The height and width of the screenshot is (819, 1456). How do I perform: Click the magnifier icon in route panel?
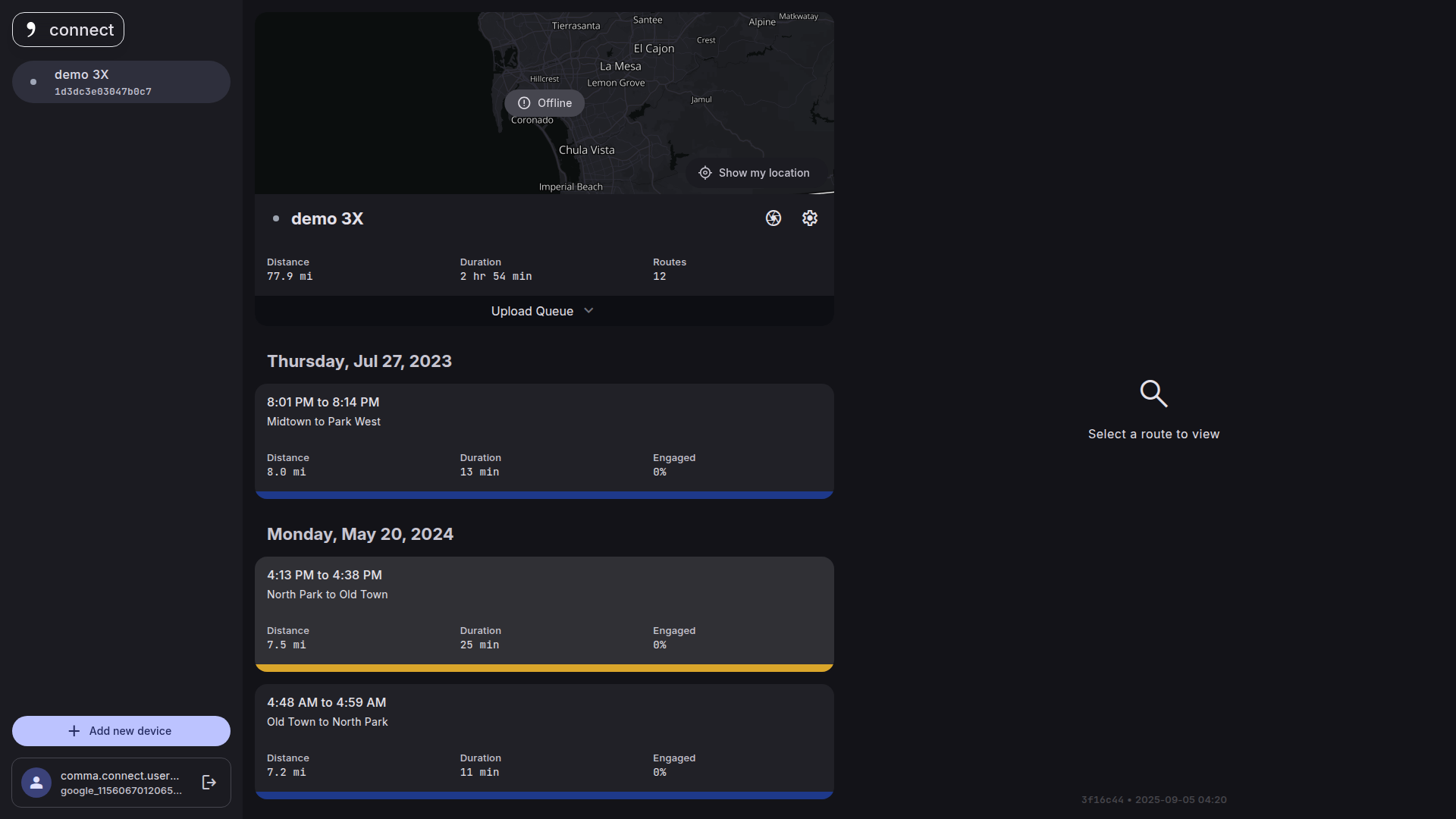pyautogui.click(x=1153, y=393)
